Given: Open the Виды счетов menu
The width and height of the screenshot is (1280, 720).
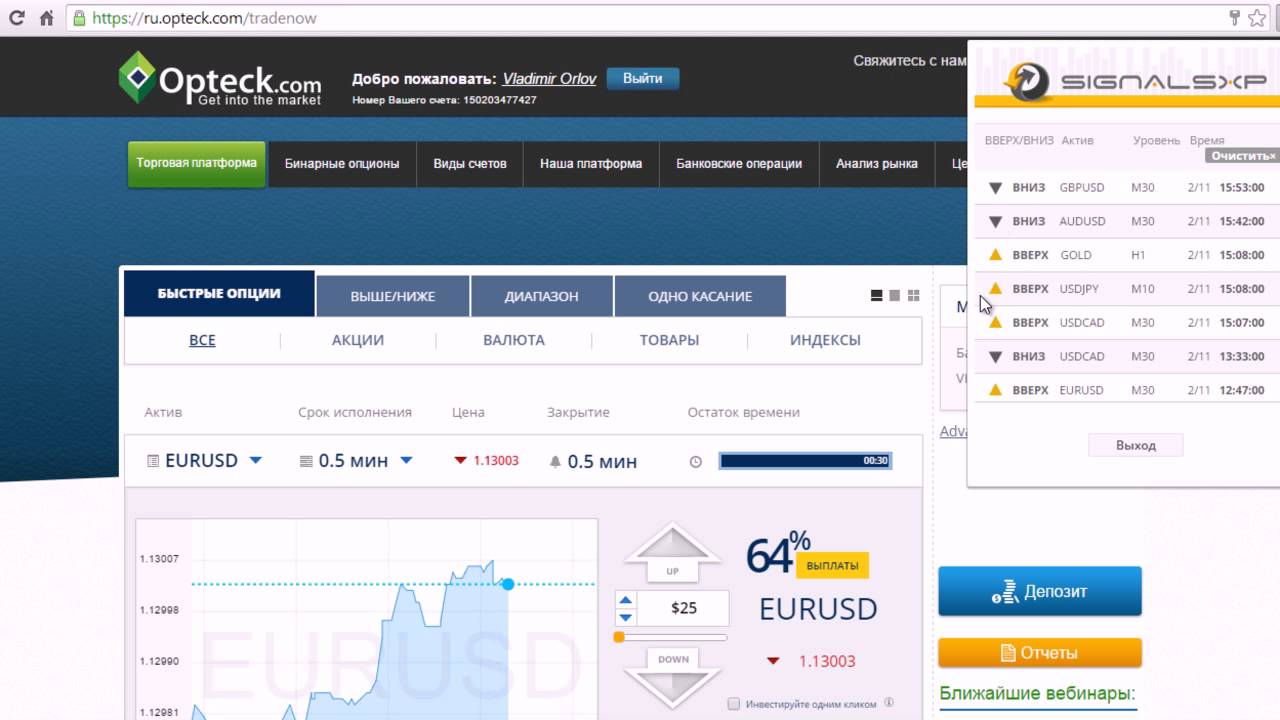Looking at the screenshot, I should pyautogui.click(x=470, y=164).
